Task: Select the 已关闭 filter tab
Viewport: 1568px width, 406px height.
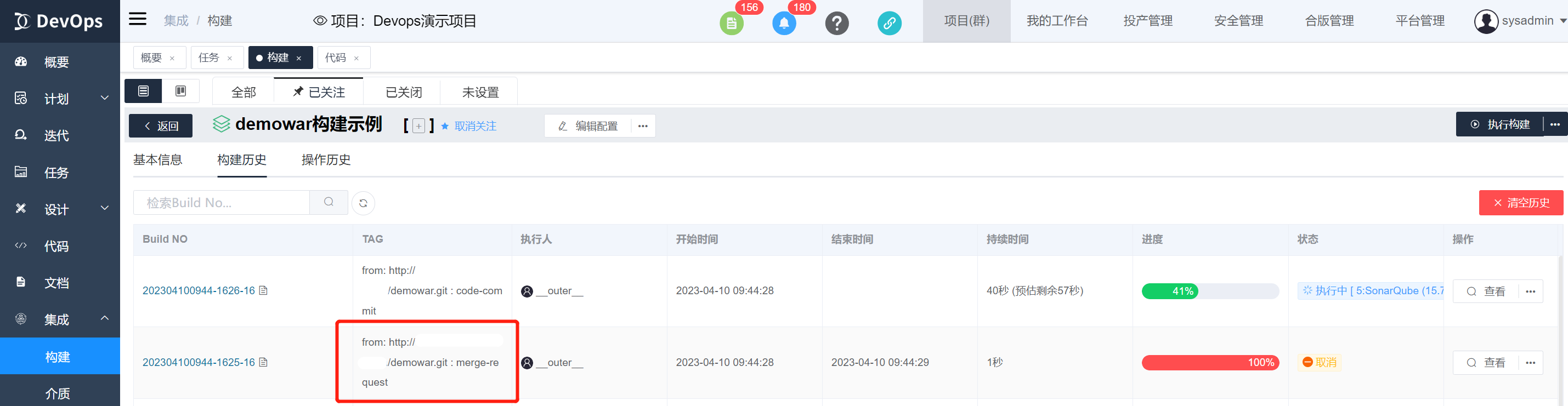Action: pyautogui.click(x=404, y=92)
